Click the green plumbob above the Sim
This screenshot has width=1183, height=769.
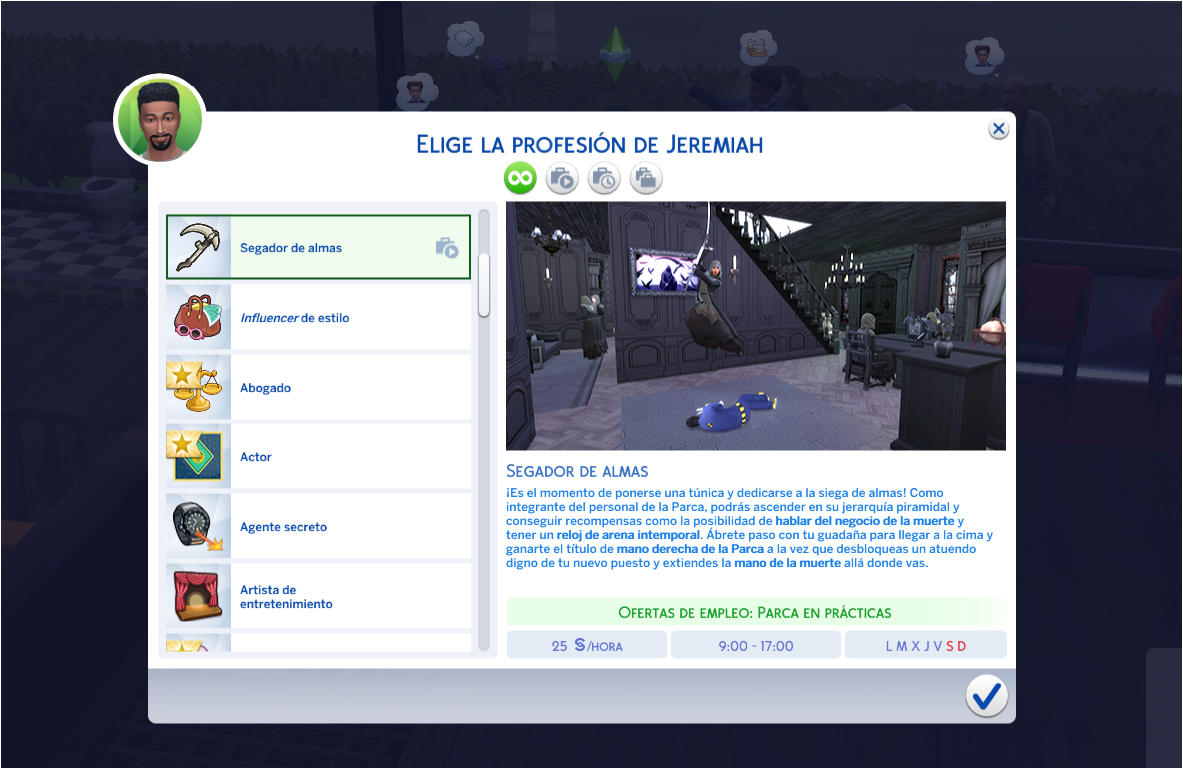615,53
